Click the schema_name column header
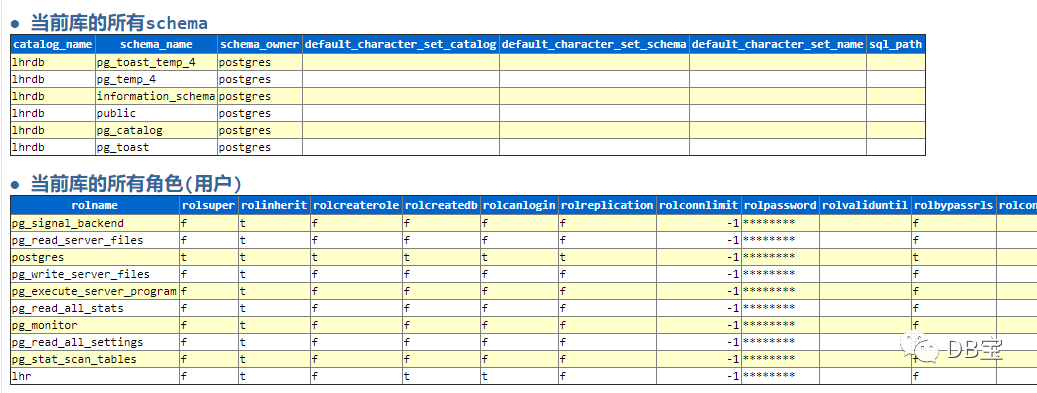This screenshot has width=1037, height=393. click(x=157, y=44)
